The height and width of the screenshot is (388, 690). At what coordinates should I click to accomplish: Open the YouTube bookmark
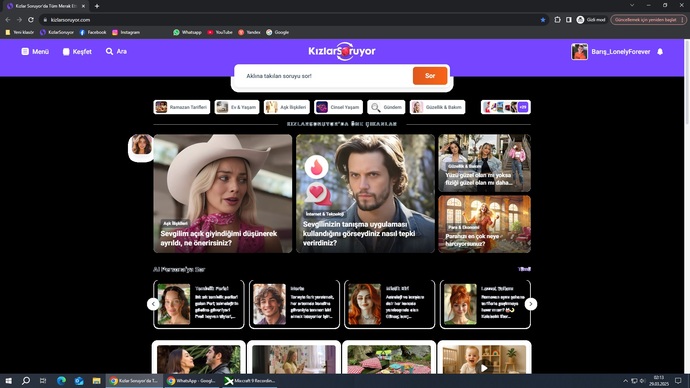(x=220, y=32)
